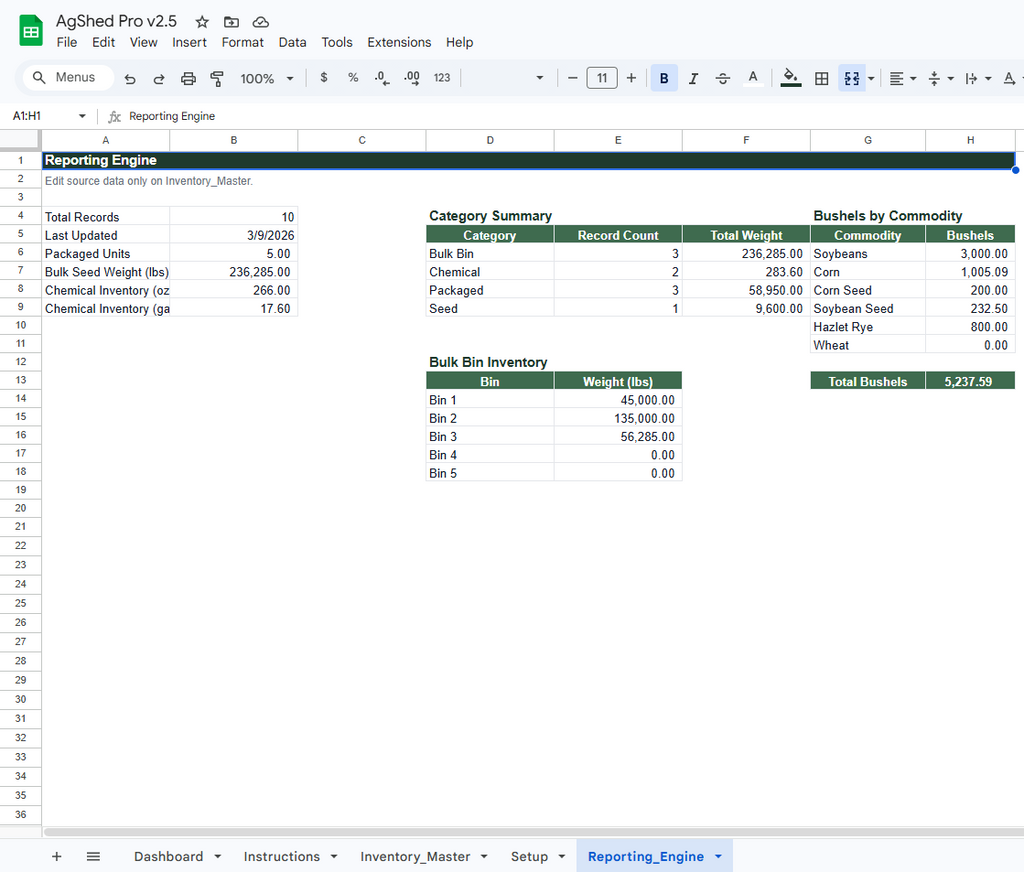Apply percent format icon

tap(352, 77)
